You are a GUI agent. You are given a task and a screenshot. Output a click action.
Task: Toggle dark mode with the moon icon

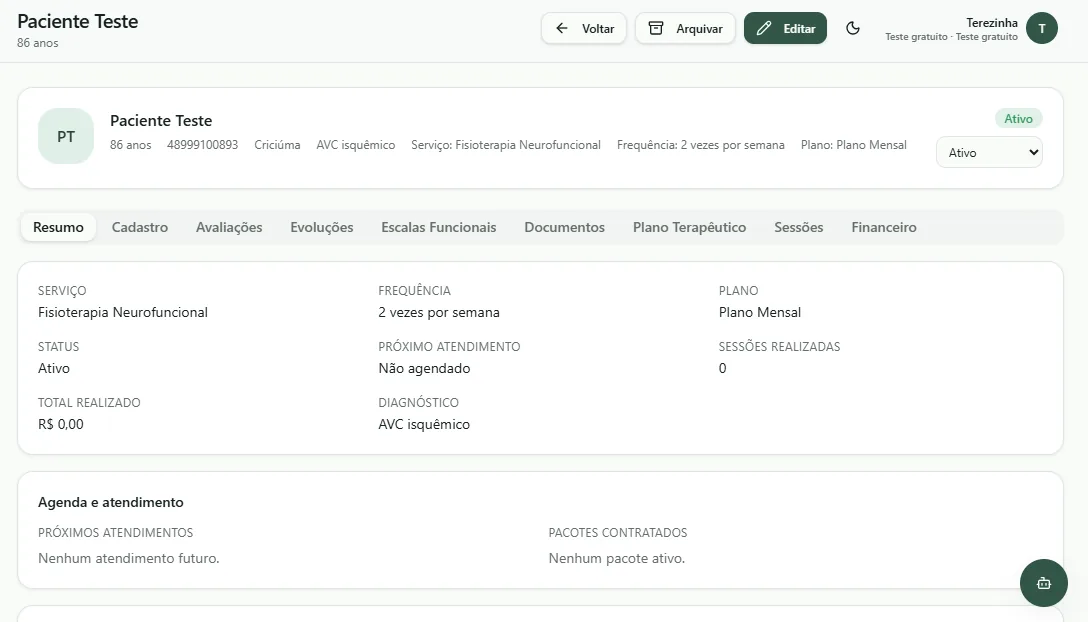pos(853,28)
